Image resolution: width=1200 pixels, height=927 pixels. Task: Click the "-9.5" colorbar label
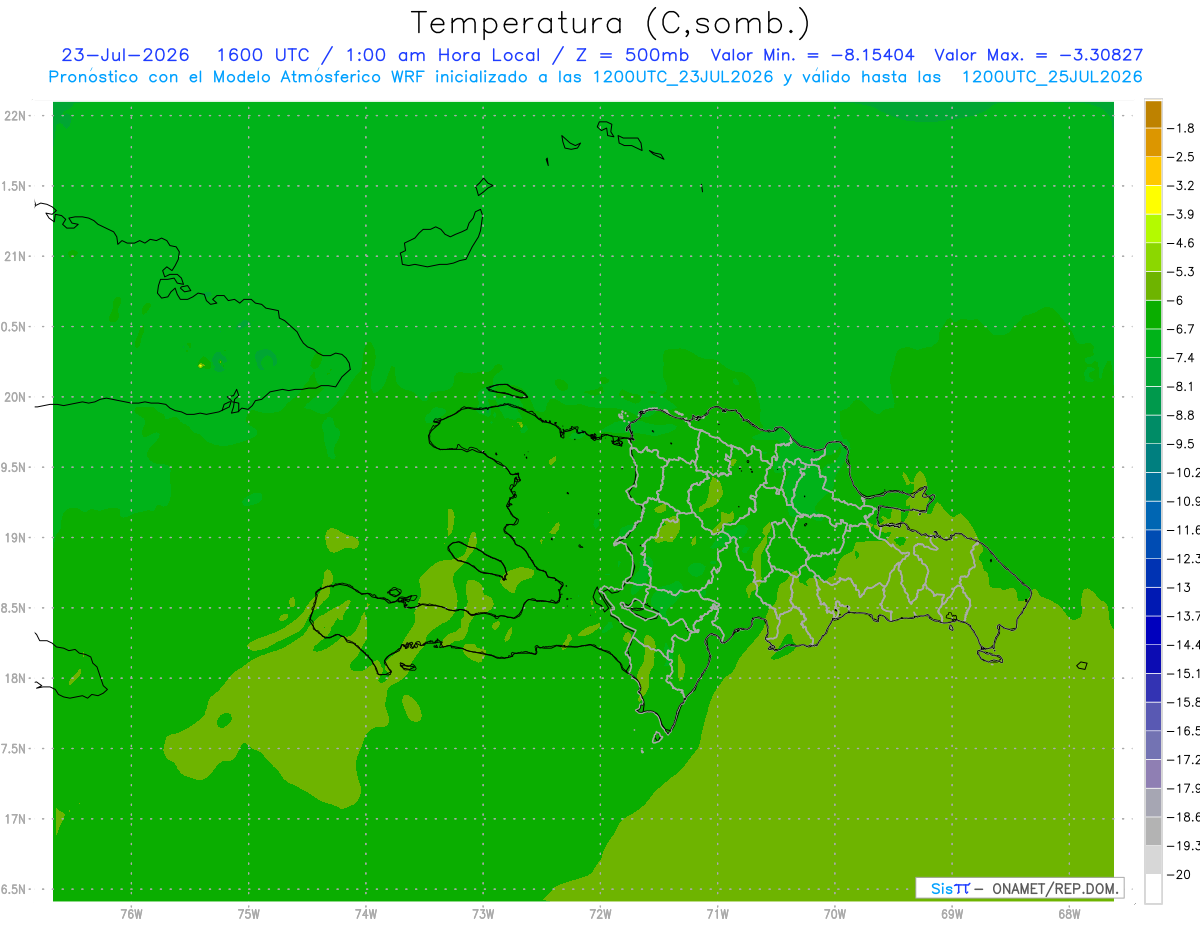pos(1180,444)
